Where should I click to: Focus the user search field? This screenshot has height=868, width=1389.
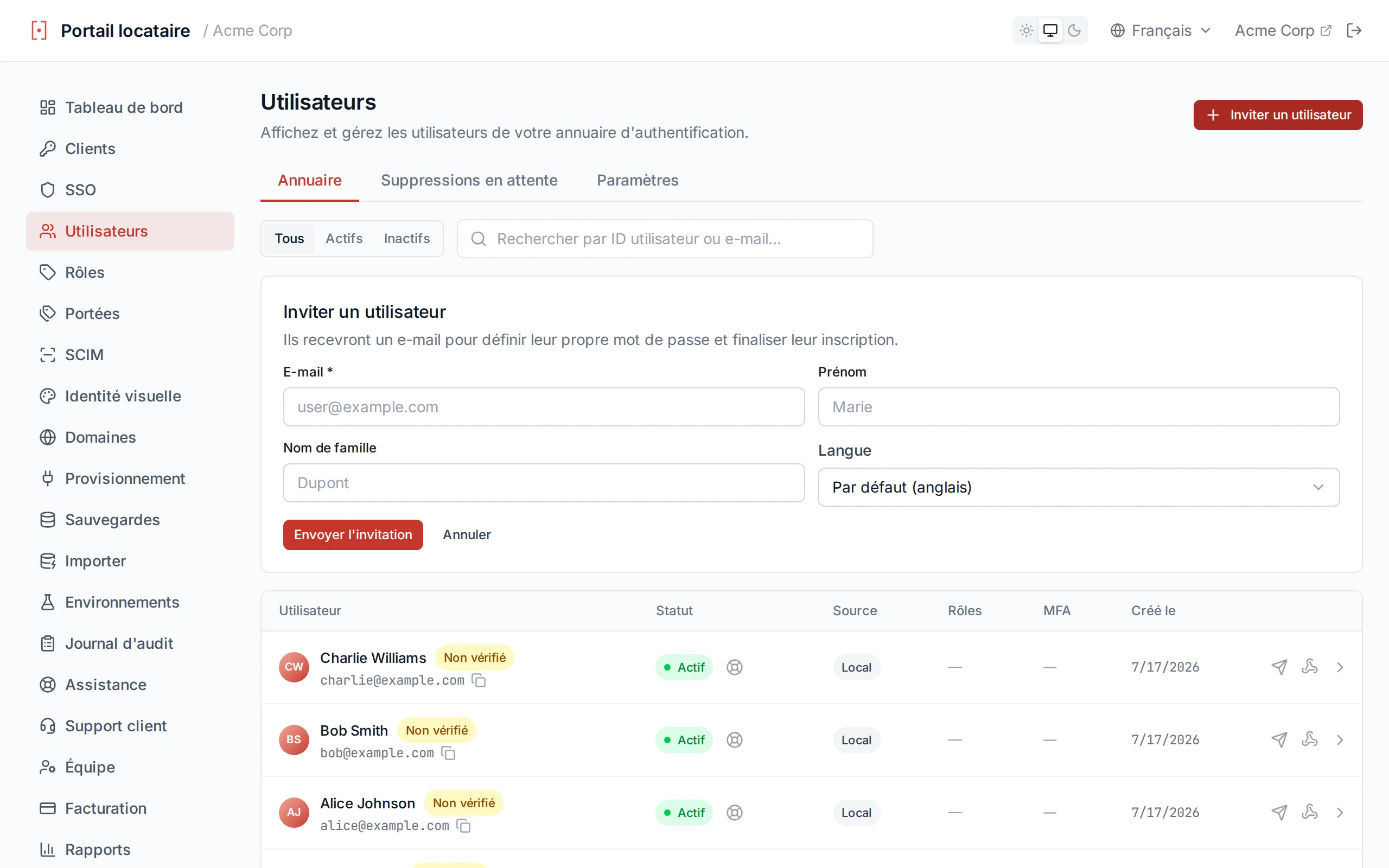tap(665, 239)
